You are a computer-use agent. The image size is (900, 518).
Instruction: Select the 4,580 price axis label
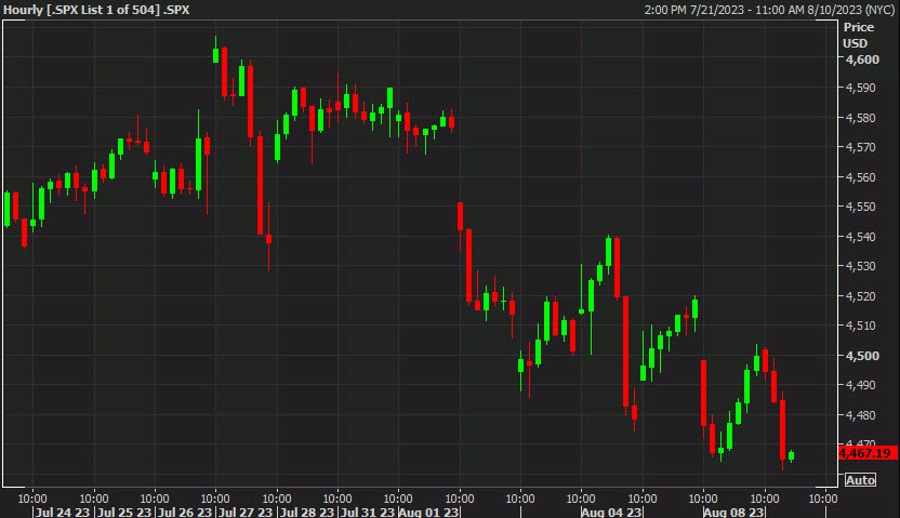coord(860,118)
